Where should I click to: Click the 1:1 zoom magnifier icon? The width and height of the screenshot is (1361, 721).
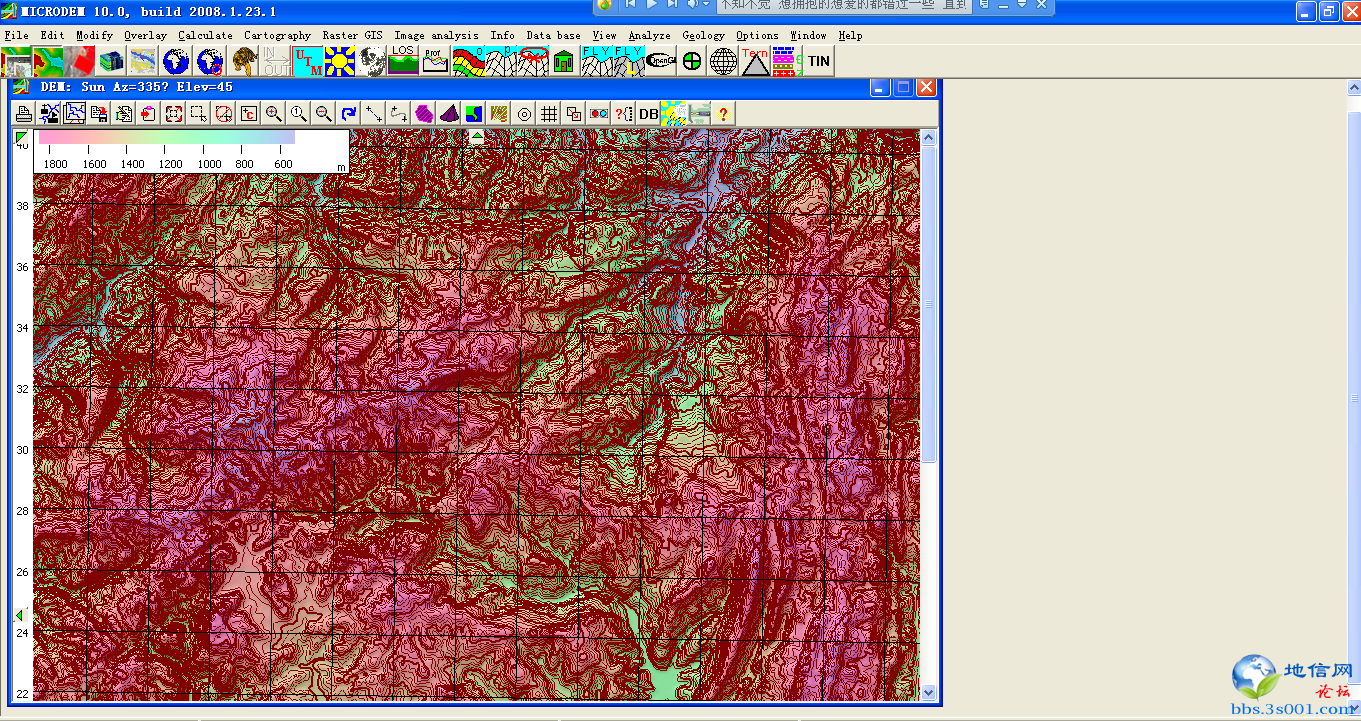[298, 113]
